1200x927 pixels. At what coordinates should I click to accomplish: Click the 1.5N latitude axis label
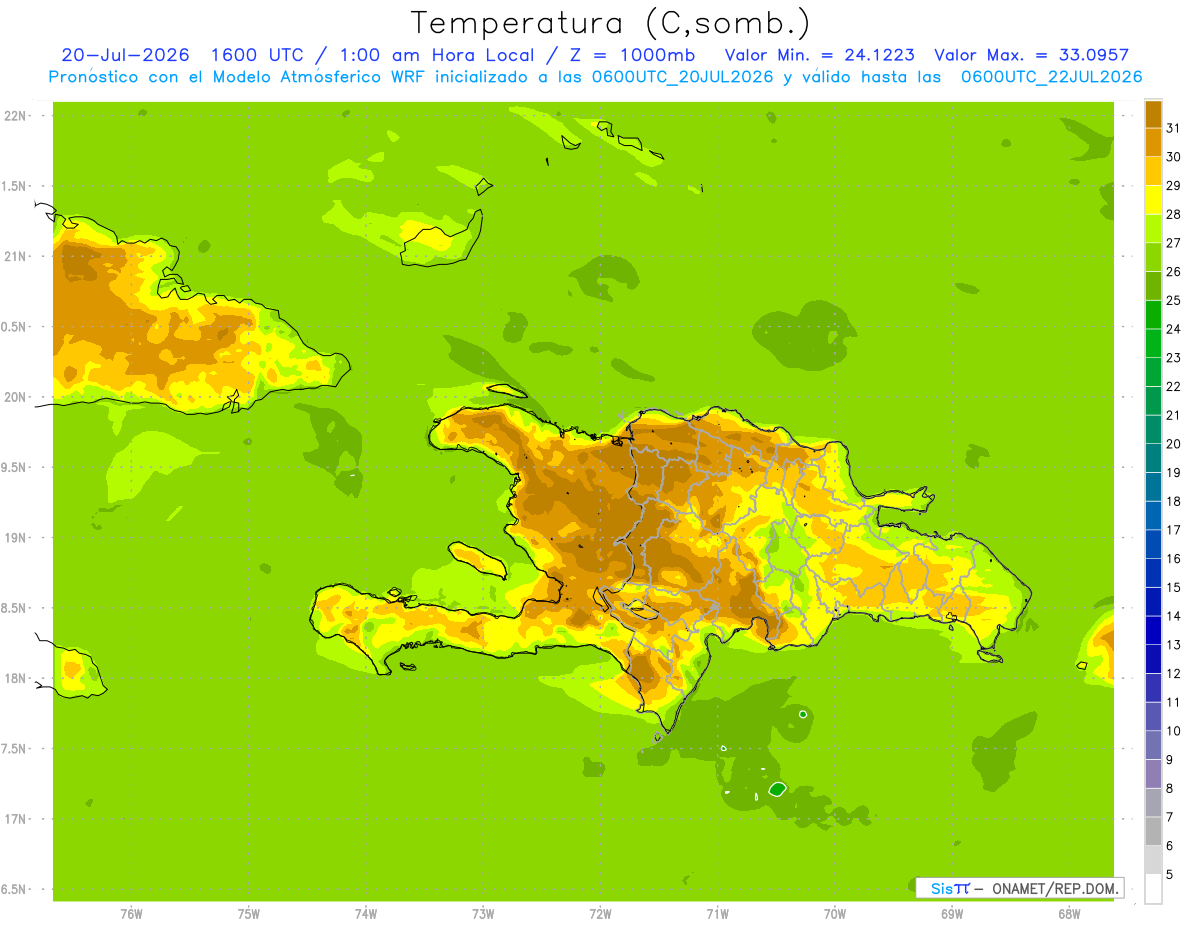15,186
